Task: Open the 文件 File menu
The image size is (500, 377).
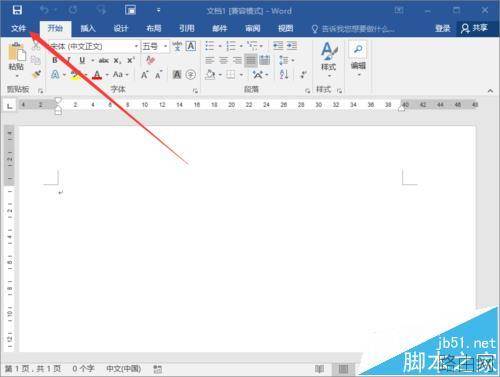Action: (x=18, y=28)
